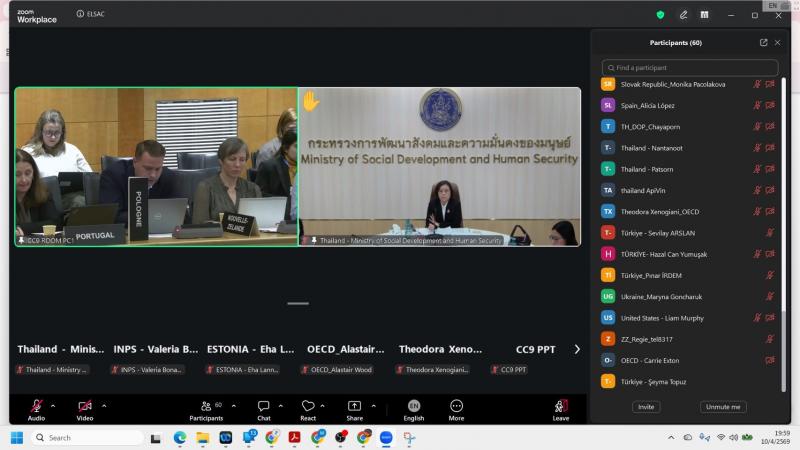This screenshot has width=800, height=450.
Task: Show next participants with right arrow
Action: 577,349
